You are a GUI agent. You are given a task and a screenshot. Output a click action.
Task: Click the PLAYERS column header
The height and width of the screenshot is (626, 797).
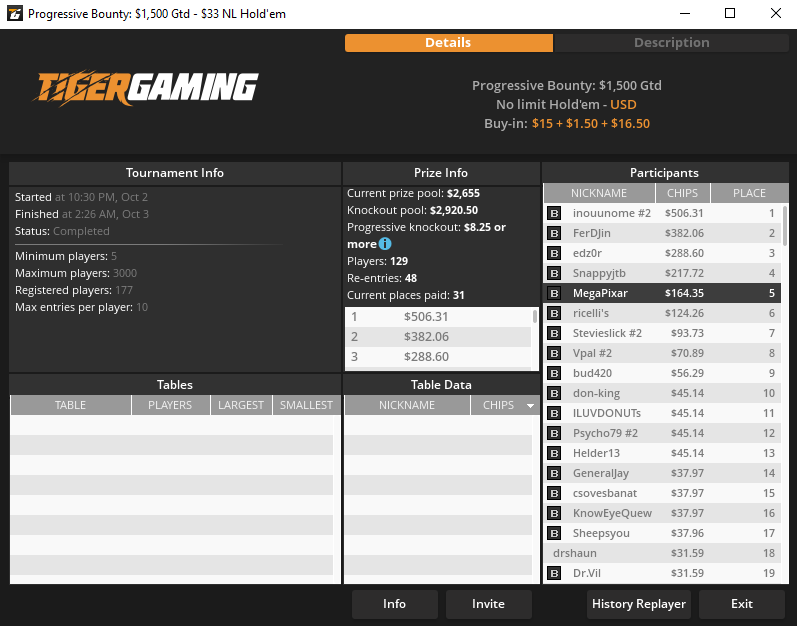click(170, 405)
